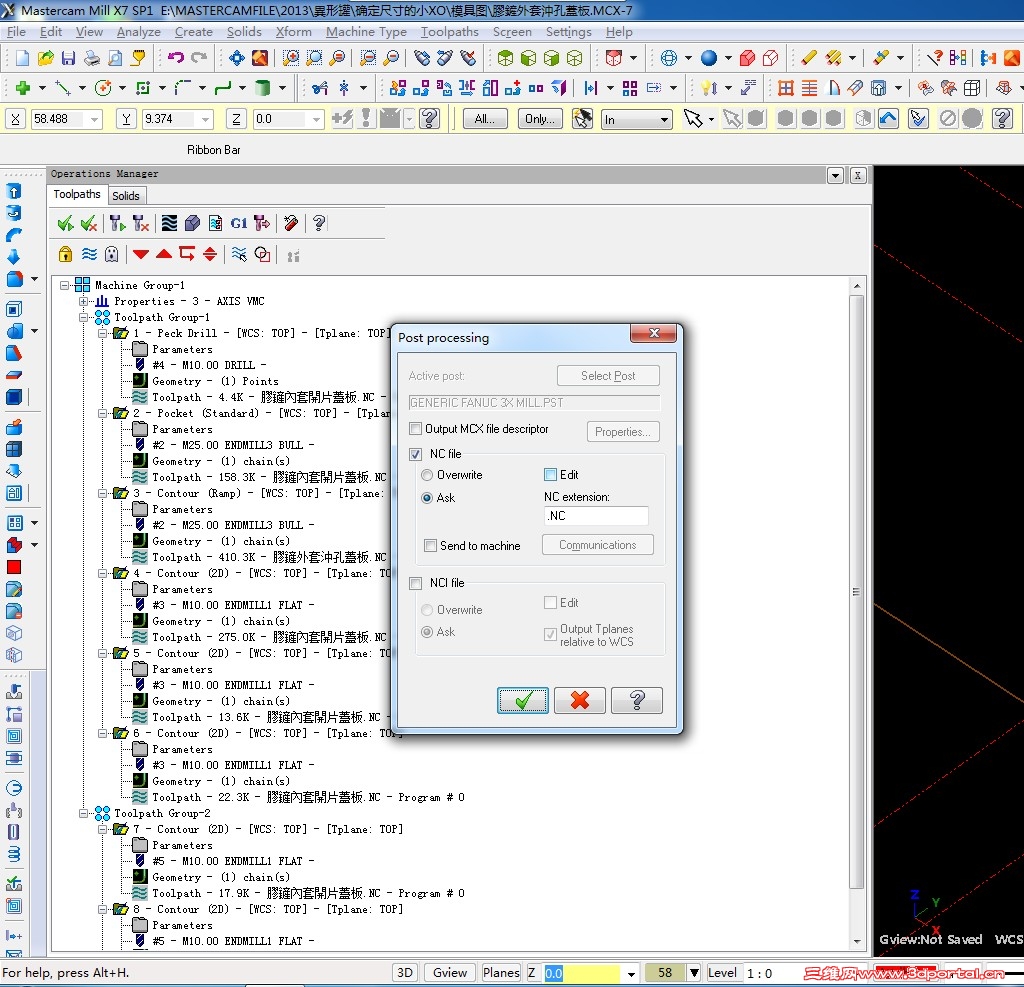Click the status bar color swatch 58
This screenshot has height=987, width=1024.
pyautogui.click(x=665, y=973)
